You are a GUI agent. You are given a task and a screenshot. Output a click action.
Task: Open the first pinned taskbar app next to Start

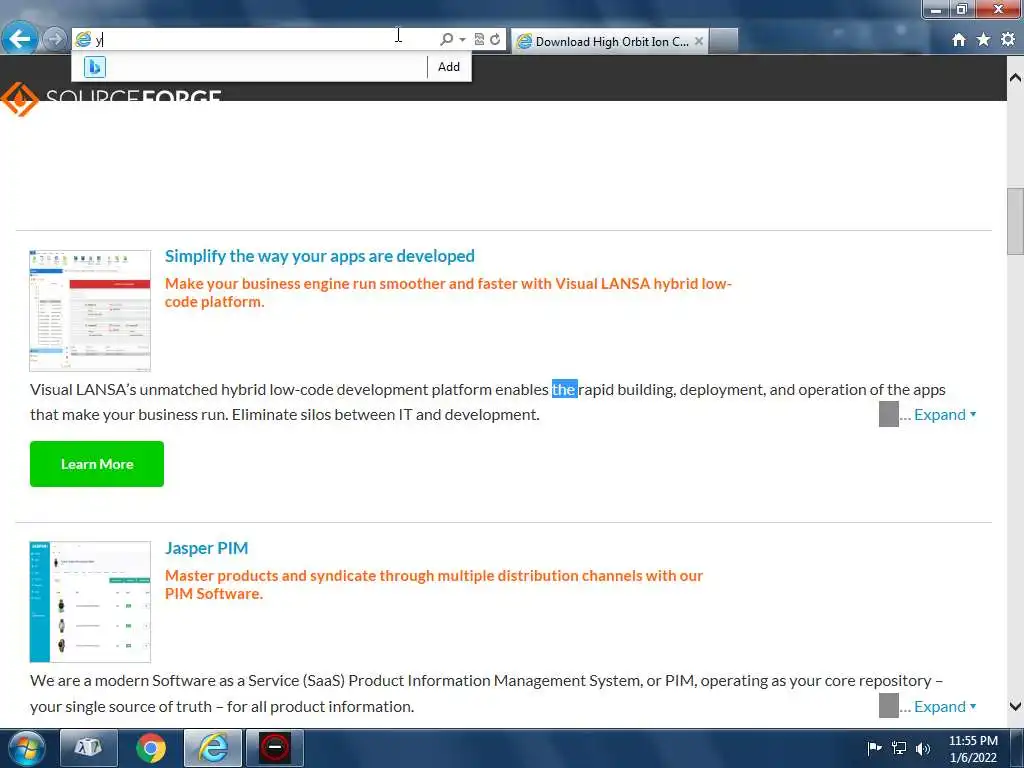click(x=88, y=748)
